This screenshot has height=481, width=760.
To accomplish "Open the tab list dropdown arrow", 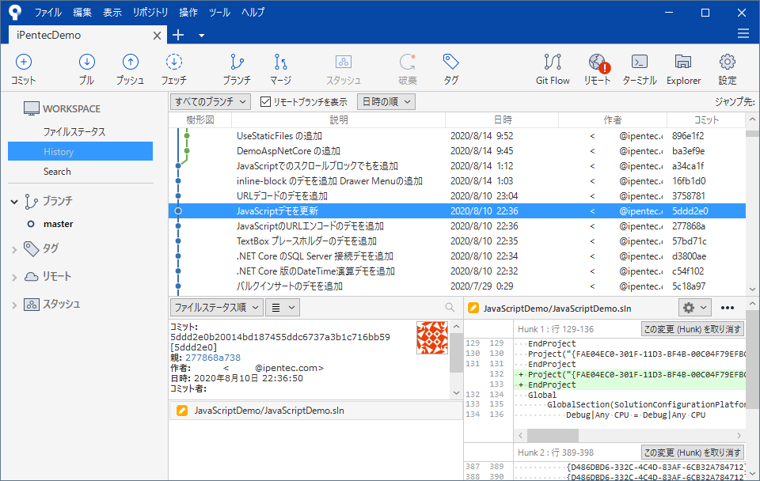I will [x=202, y=35].
